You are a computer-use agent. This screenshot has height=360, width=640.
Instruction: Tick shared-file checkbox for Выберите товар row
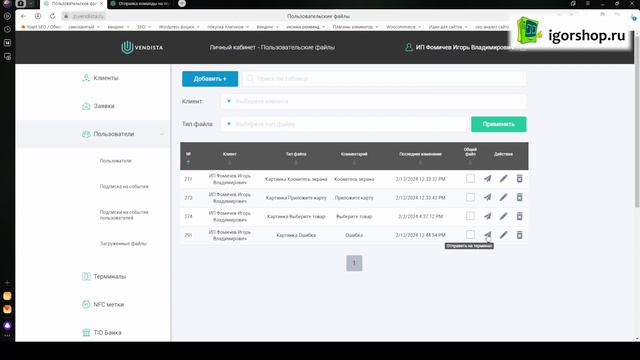point(470,216)
